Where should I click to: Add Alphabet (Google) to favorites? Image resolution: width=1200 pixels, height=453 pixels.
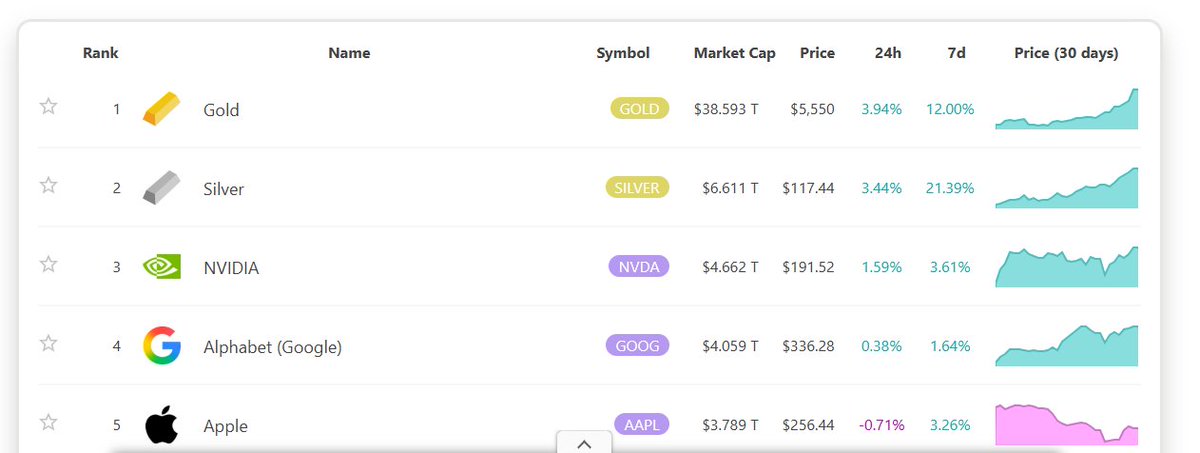pos(48,344)
